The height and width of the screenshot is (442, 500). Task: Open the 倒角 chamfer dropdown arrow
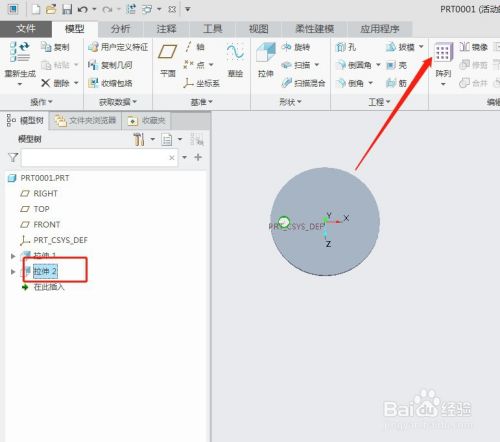point(370,83)
